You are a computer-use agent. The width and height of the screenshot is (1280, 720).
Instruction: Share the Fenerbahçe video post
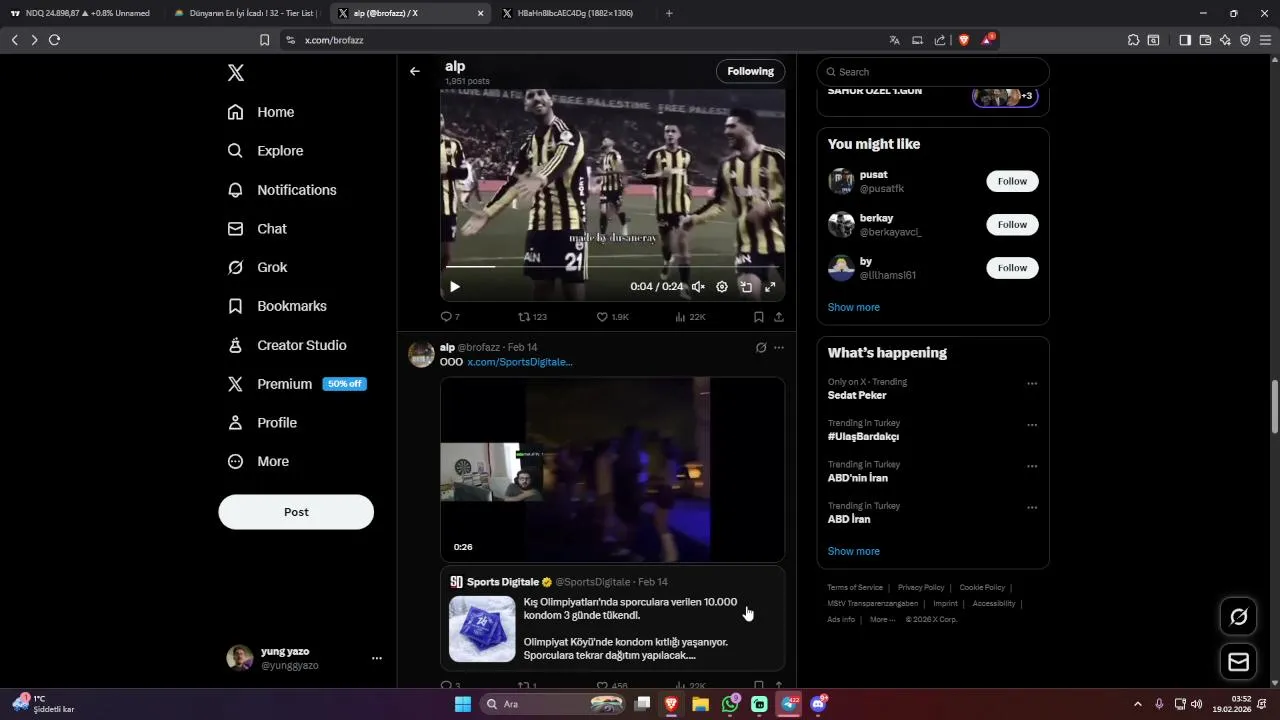[x=779, y=317]
